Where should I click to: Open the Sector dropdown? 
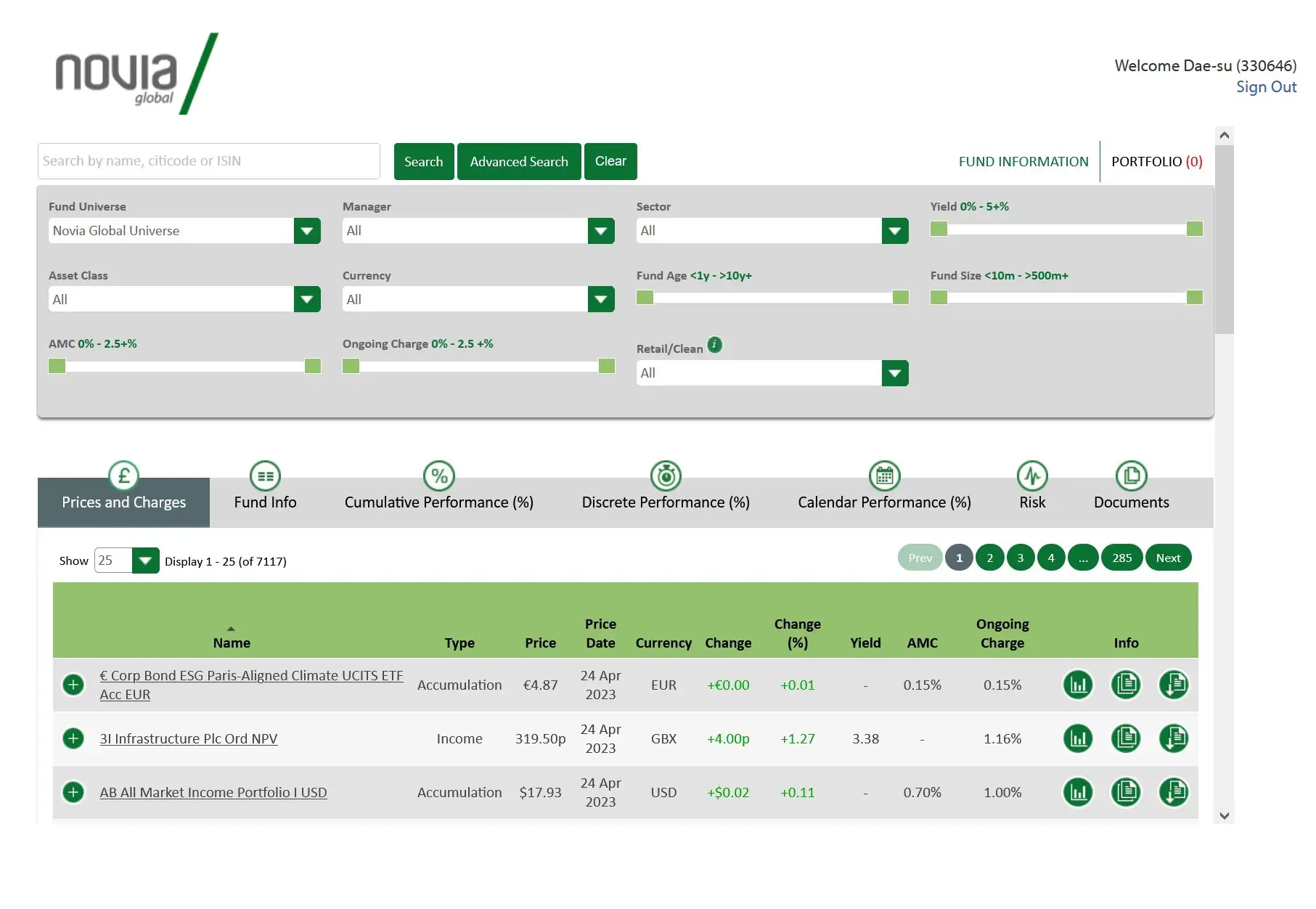pos(895,231)
